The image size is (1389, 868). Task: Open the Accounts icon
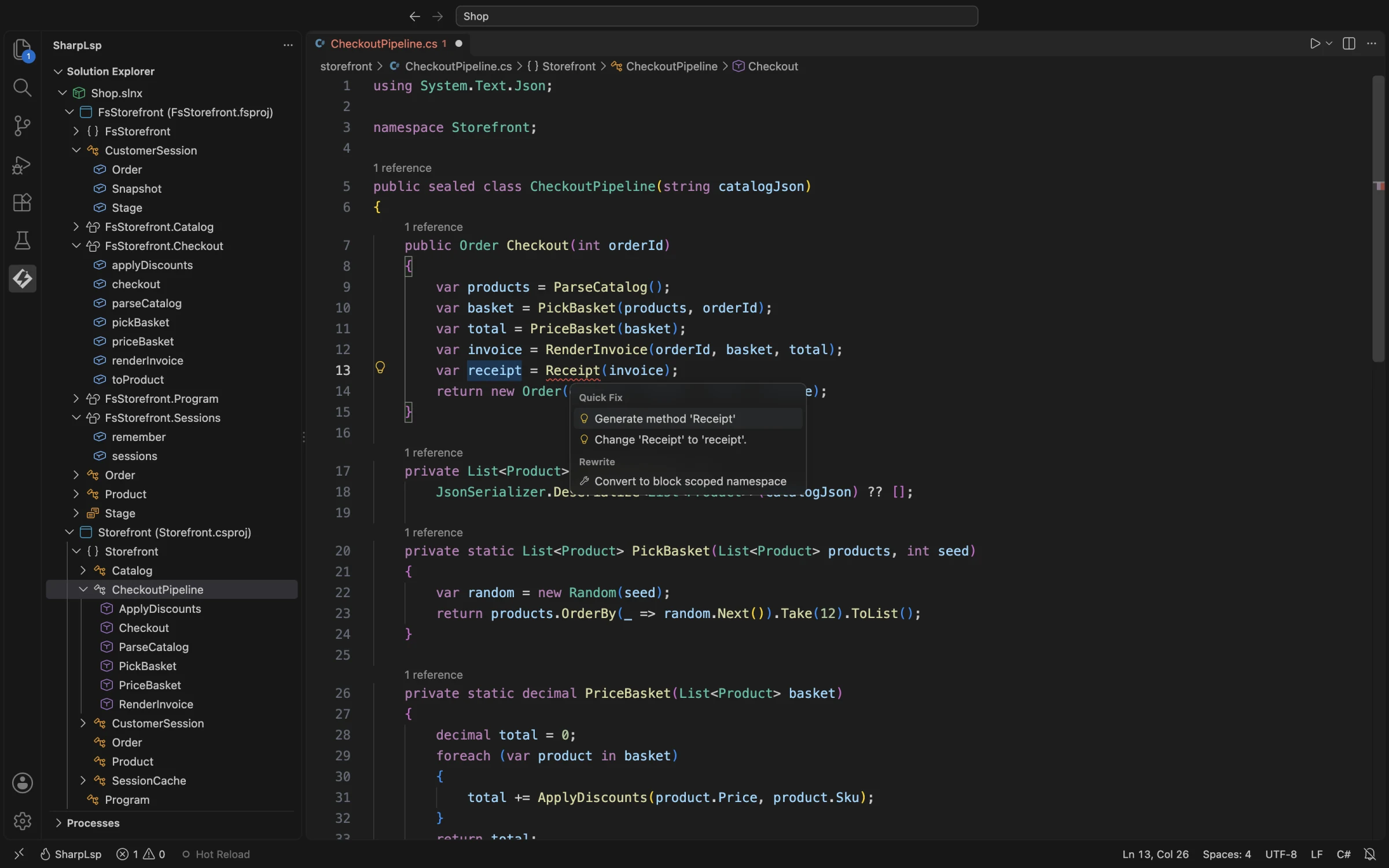23,782
